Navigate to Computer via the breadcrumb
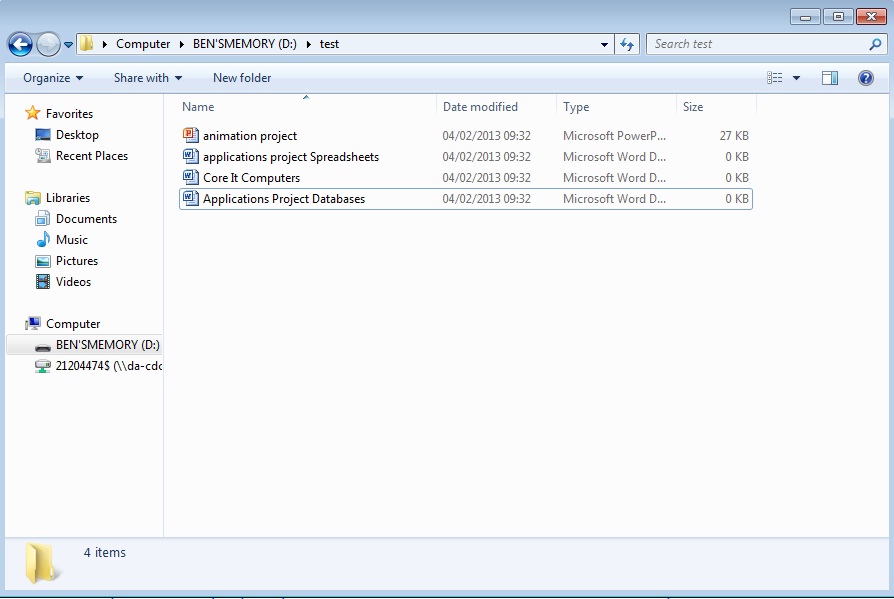Screen dimensions: 894x599 143,44
